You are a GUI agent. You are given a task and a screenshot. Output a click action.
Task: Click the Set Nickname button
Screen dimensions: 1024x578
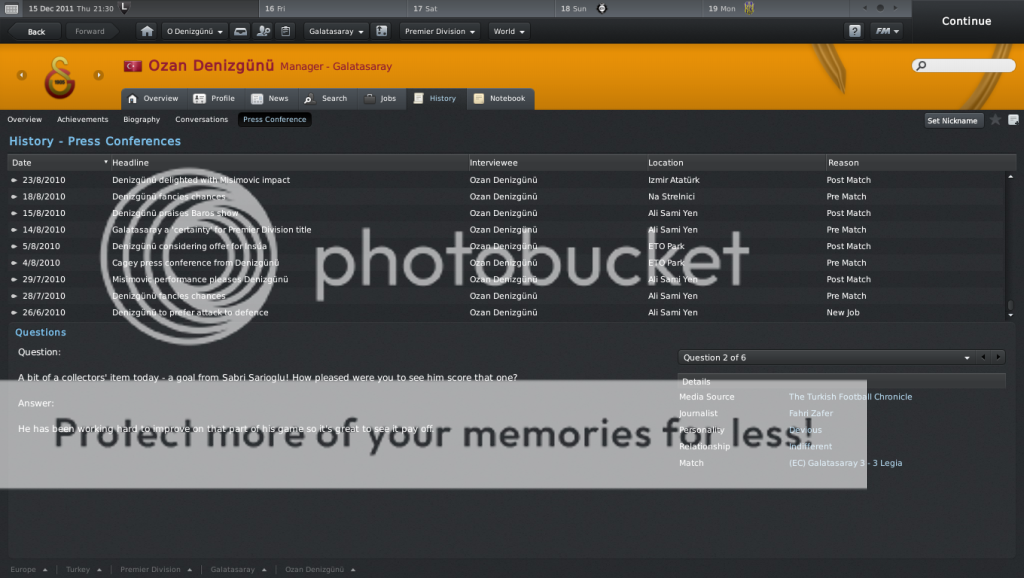click(952, 120)
